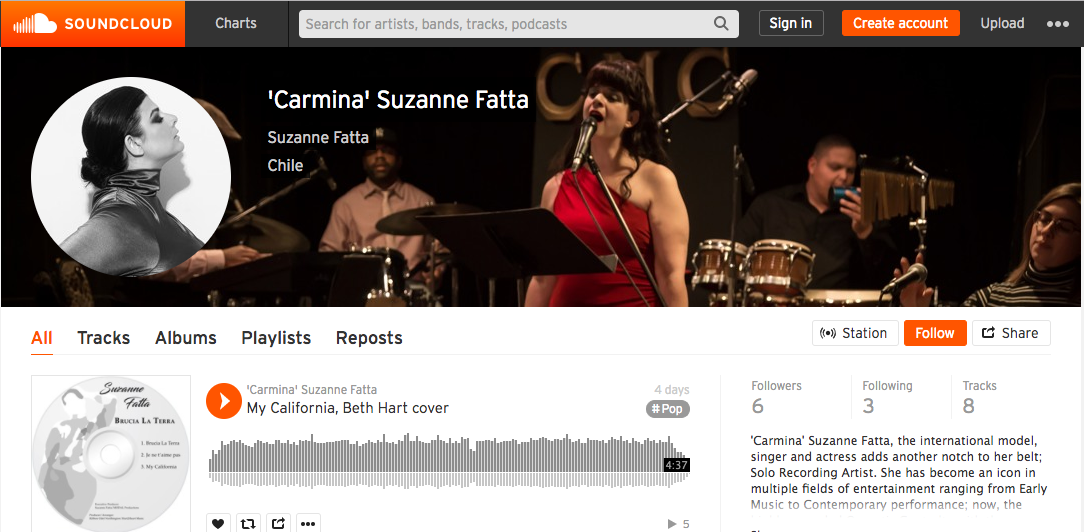
Task: Open the track's More options dots
Action: [x=308, y=524]
